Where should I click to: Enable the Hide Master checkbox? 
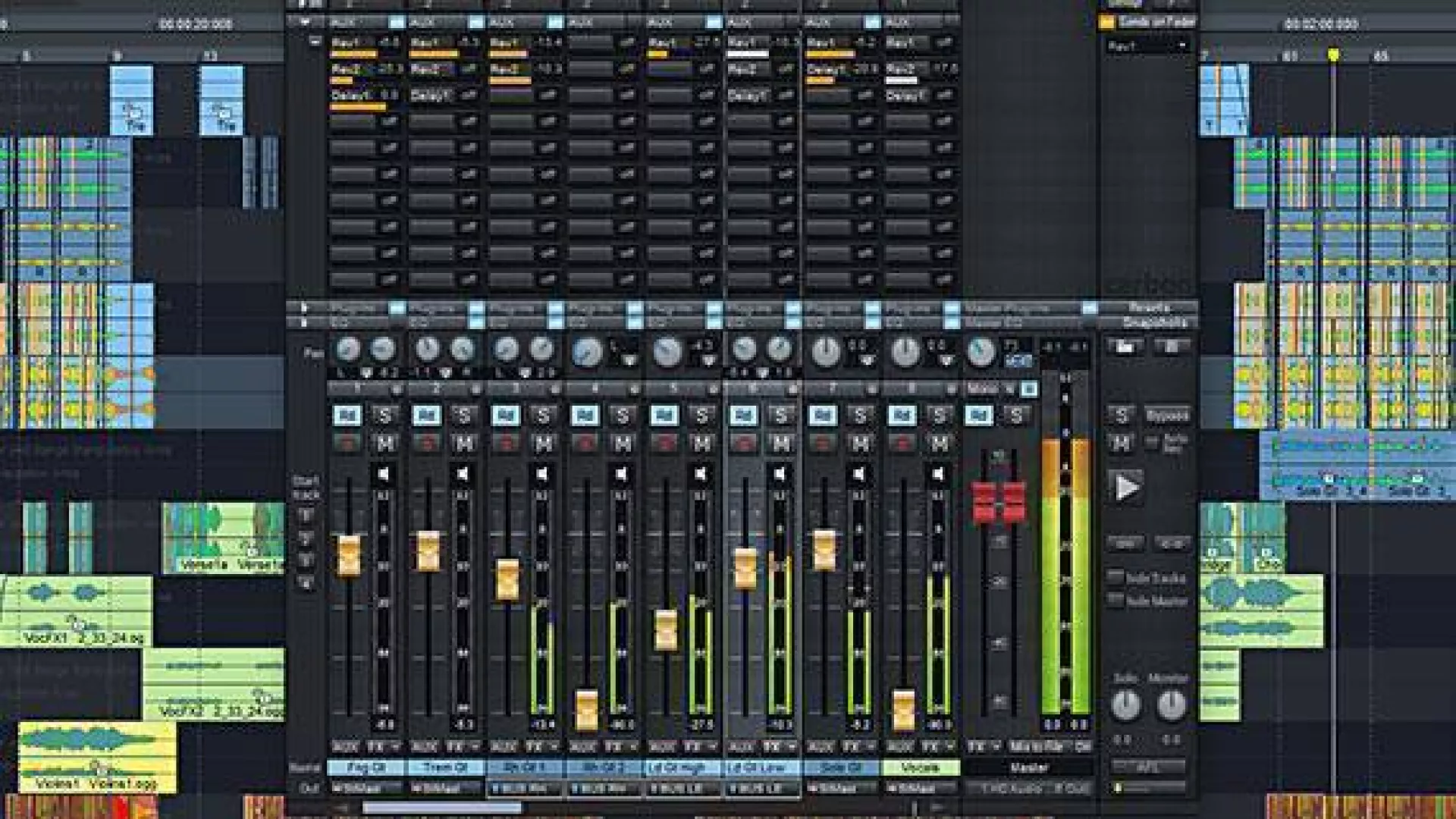point(1116,601)
